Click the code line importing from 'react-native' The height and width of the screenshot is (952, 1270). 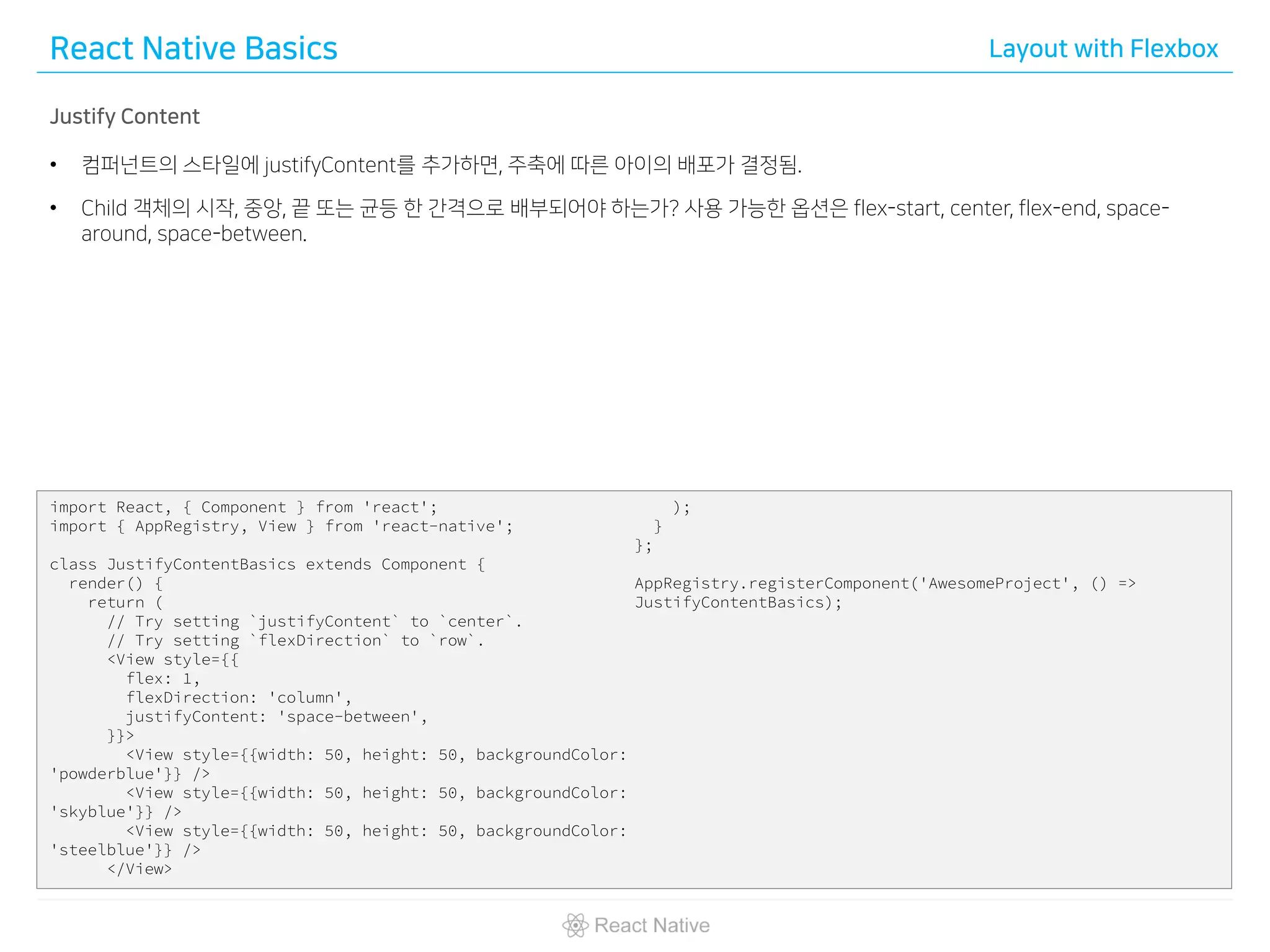(282, 527)
